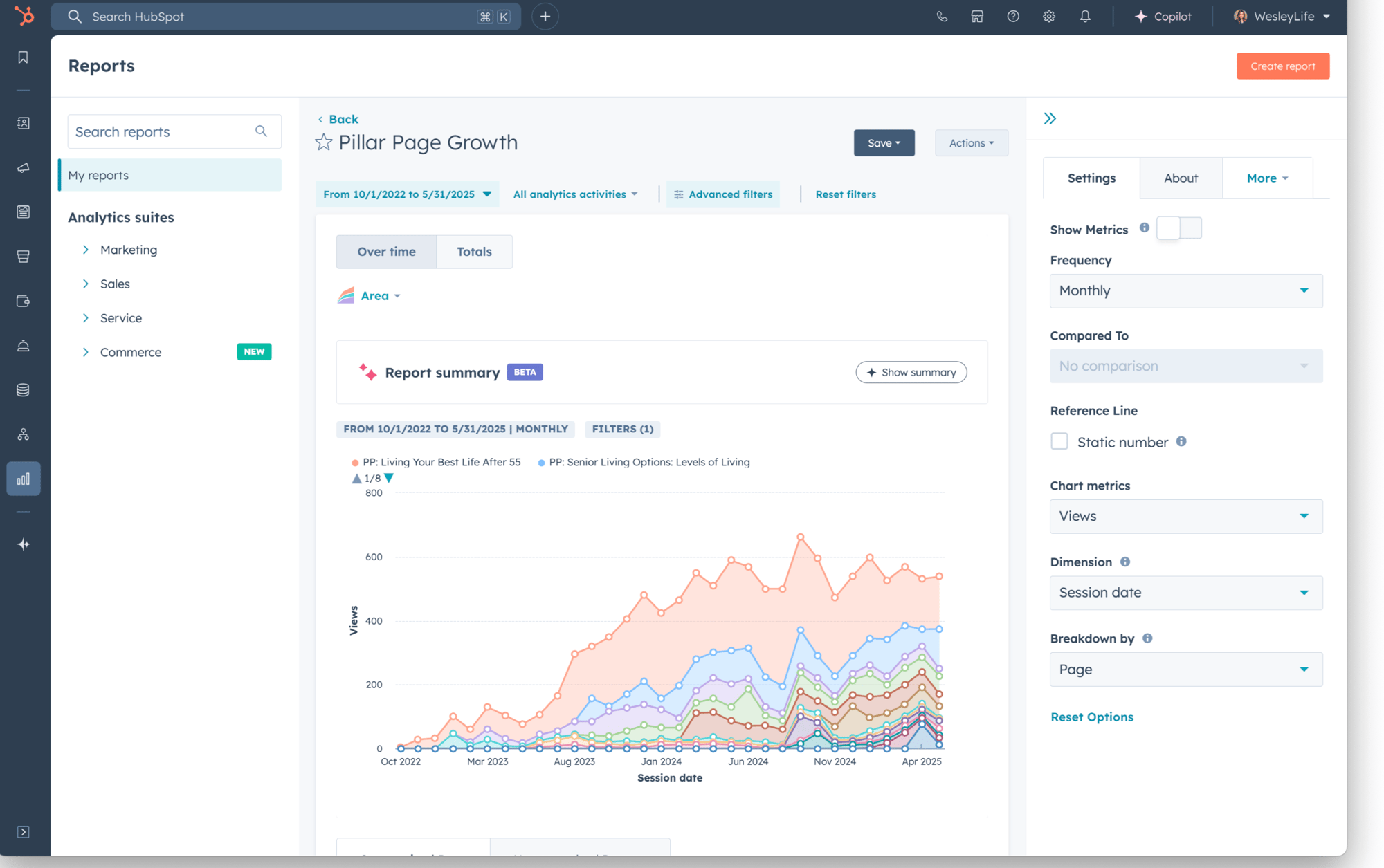Open the Commerce storefront sidebar icon

[x=24, y=257]
